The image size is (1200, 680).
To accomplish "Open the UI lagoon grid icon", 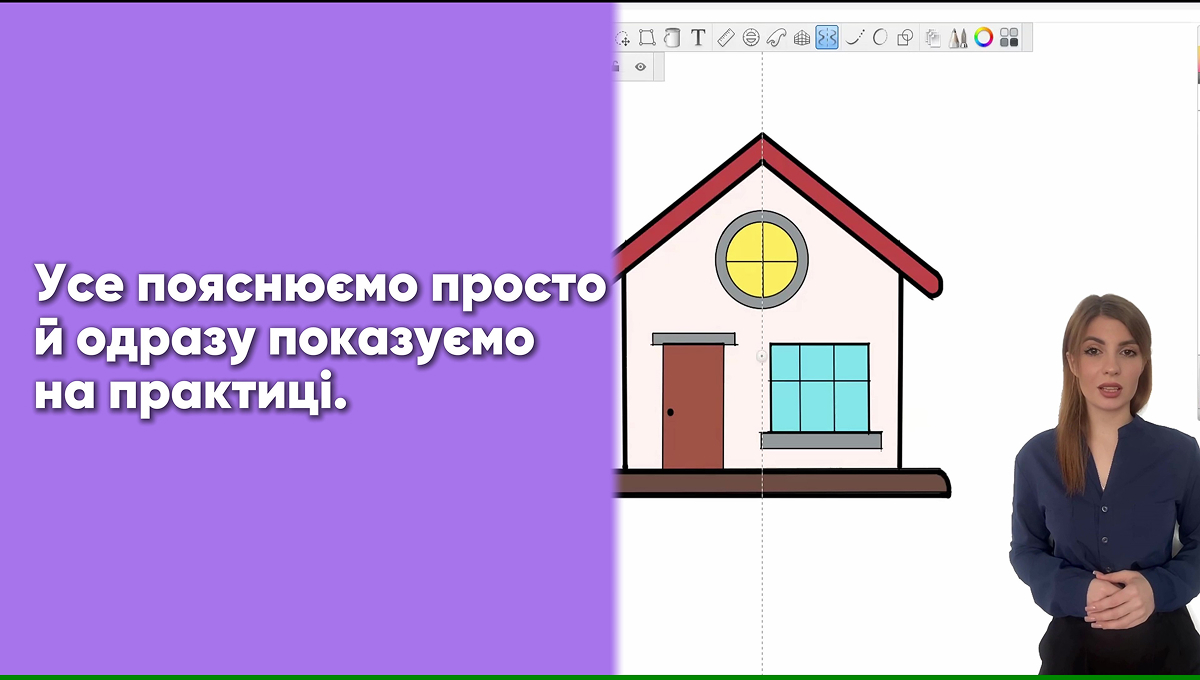I will [1009, 38].
